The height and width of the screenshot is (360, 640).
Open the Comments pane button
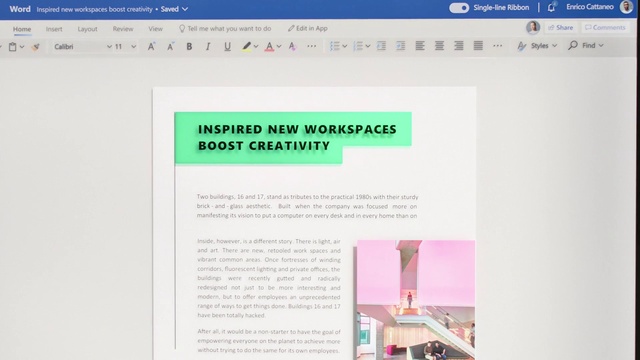(x=605, y=27)
